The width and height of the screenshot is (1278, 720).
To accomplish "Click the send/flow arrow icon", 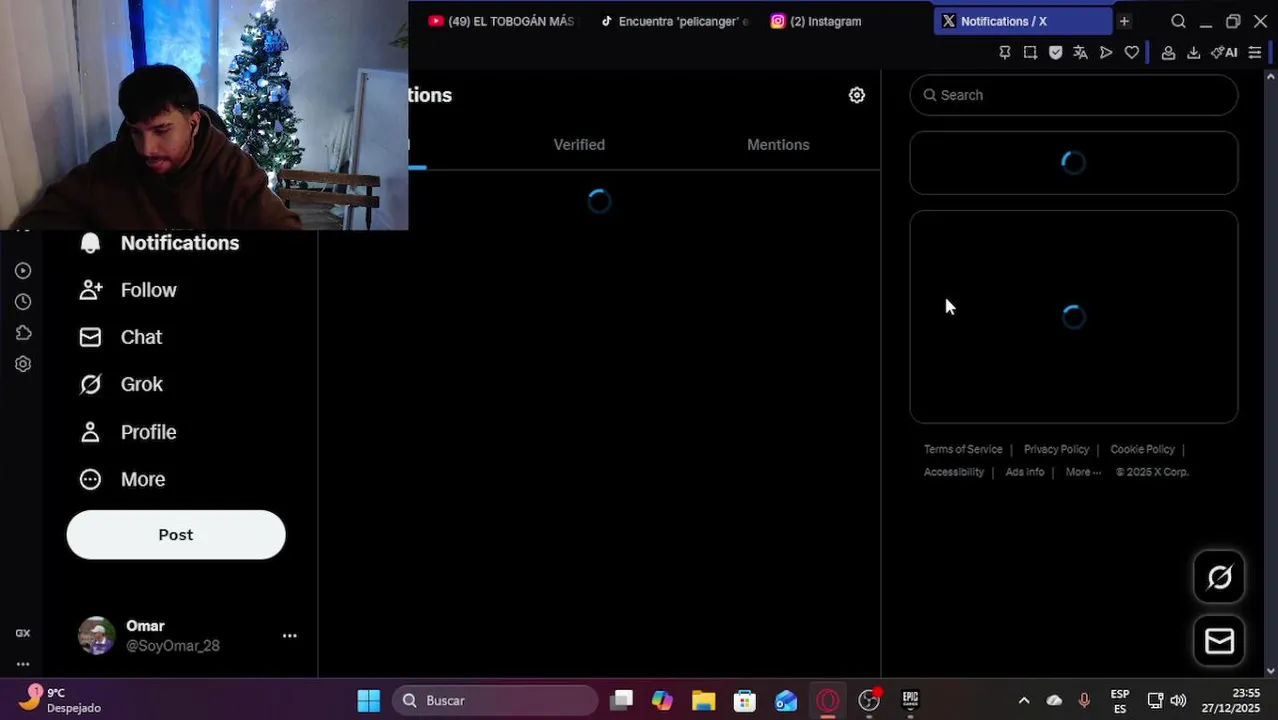I will pos(1106,53).
